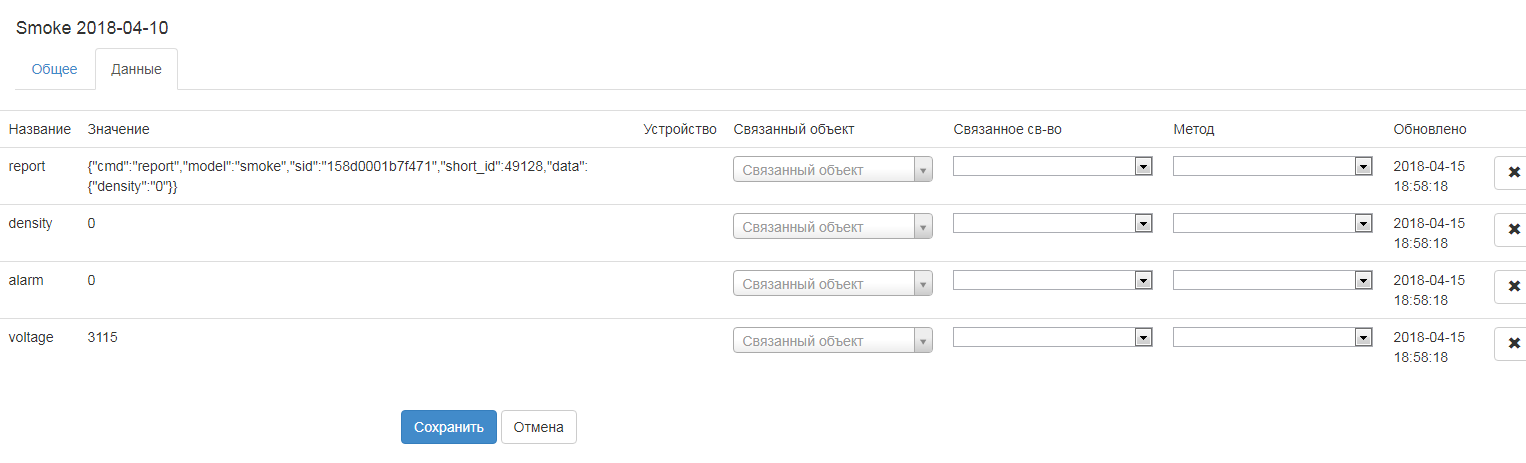This screenshot has height=463, width=1526.
Task: Select method for alarm row
Action: point(1272,281)
